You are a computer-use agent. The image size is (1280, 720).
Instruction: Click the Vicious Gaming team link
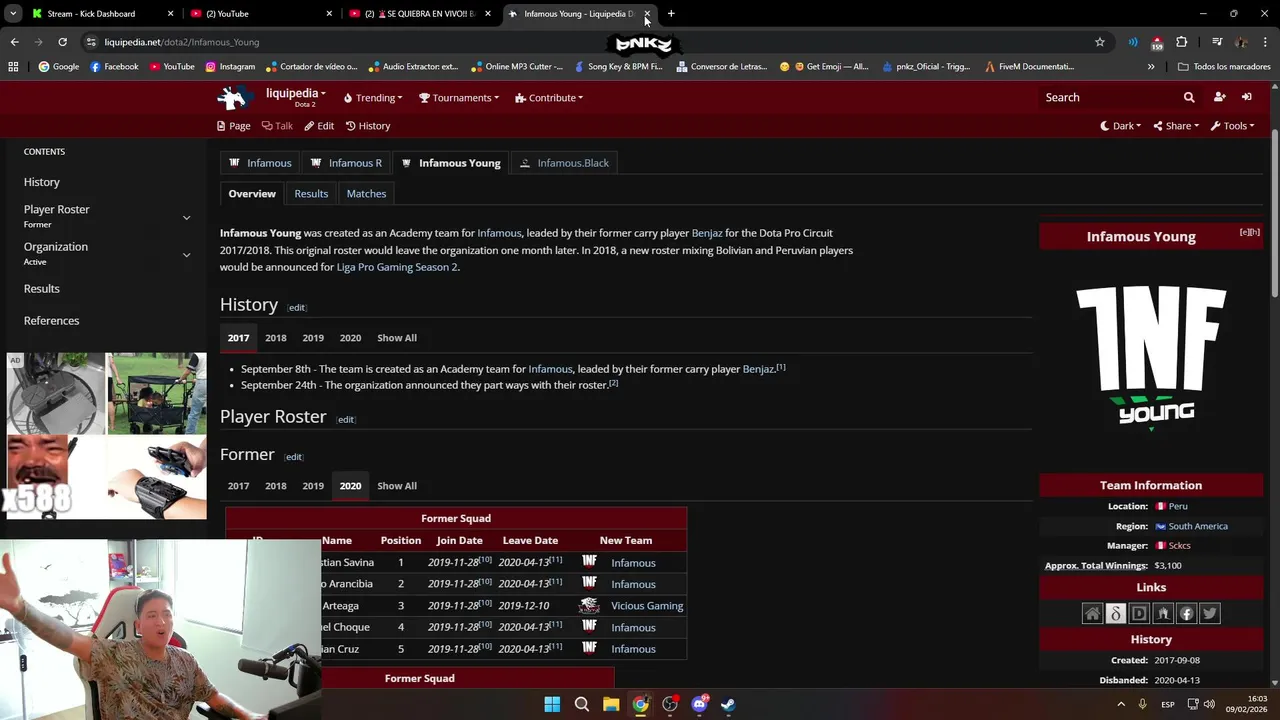coord(647,606)
